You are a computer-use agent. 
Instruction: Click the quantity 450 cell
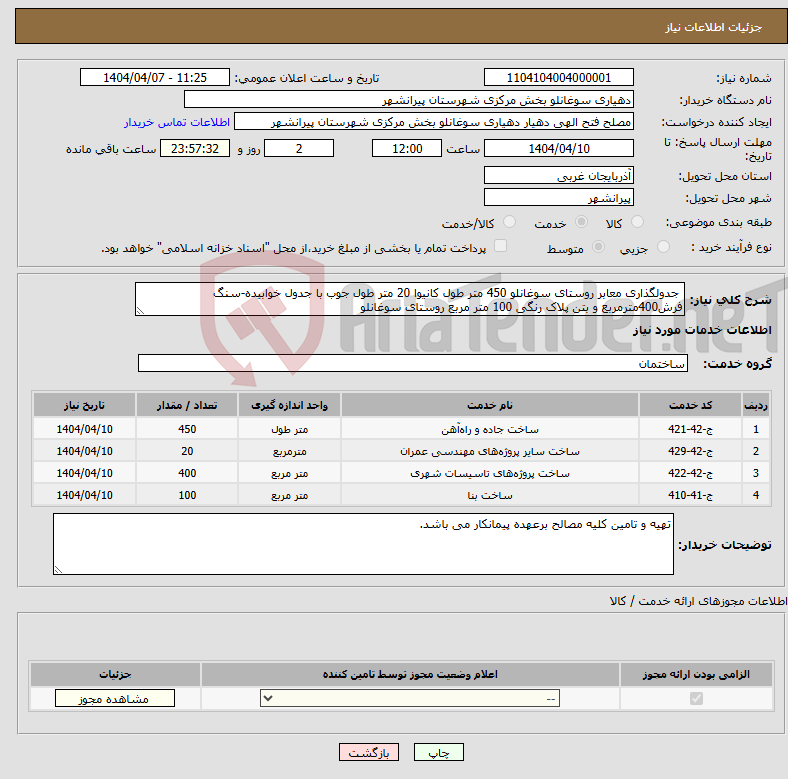tap(187, 429)
